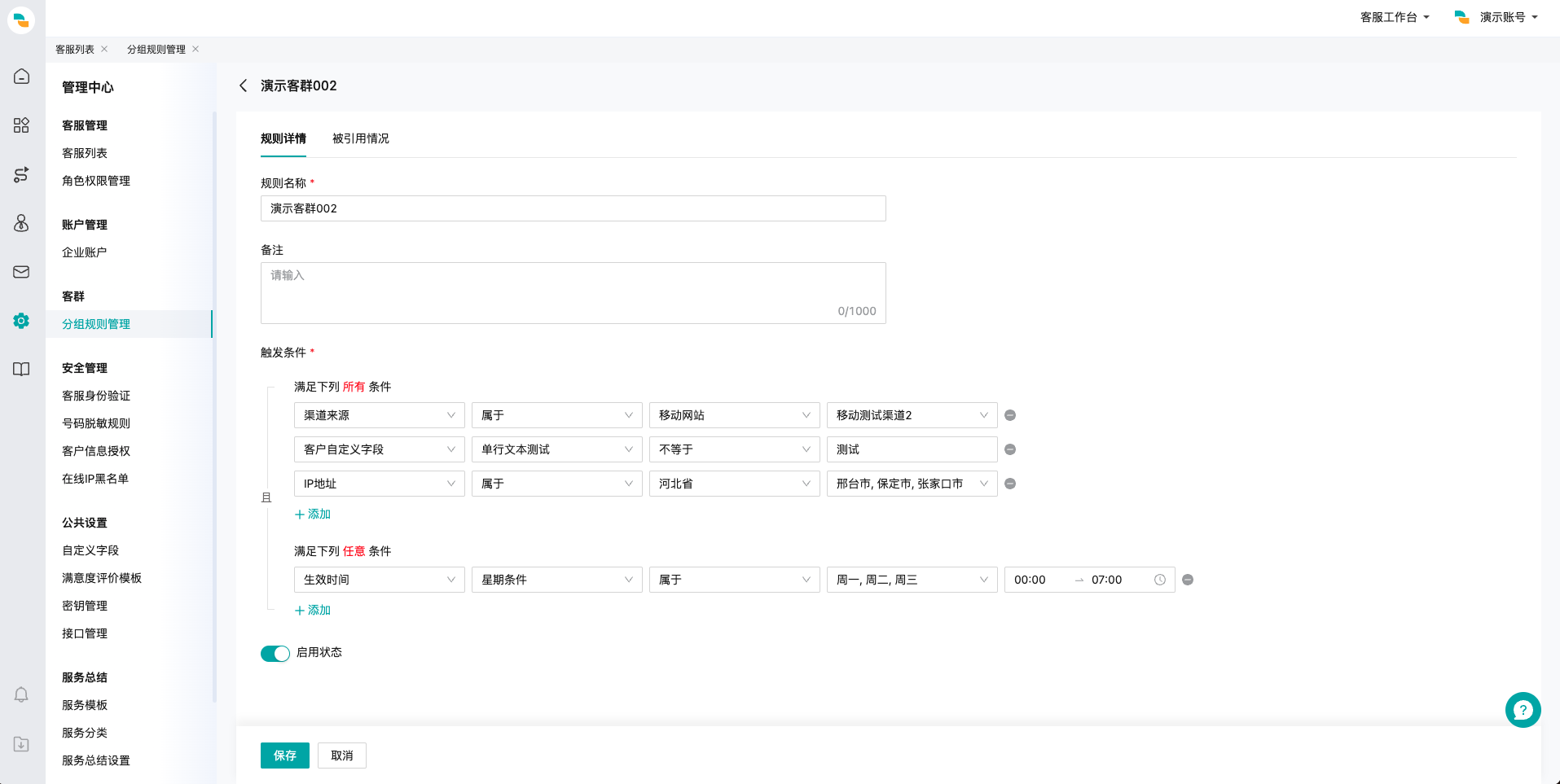
Task: Open 自定义字段 in the side menu
Action: click(90, 550)
